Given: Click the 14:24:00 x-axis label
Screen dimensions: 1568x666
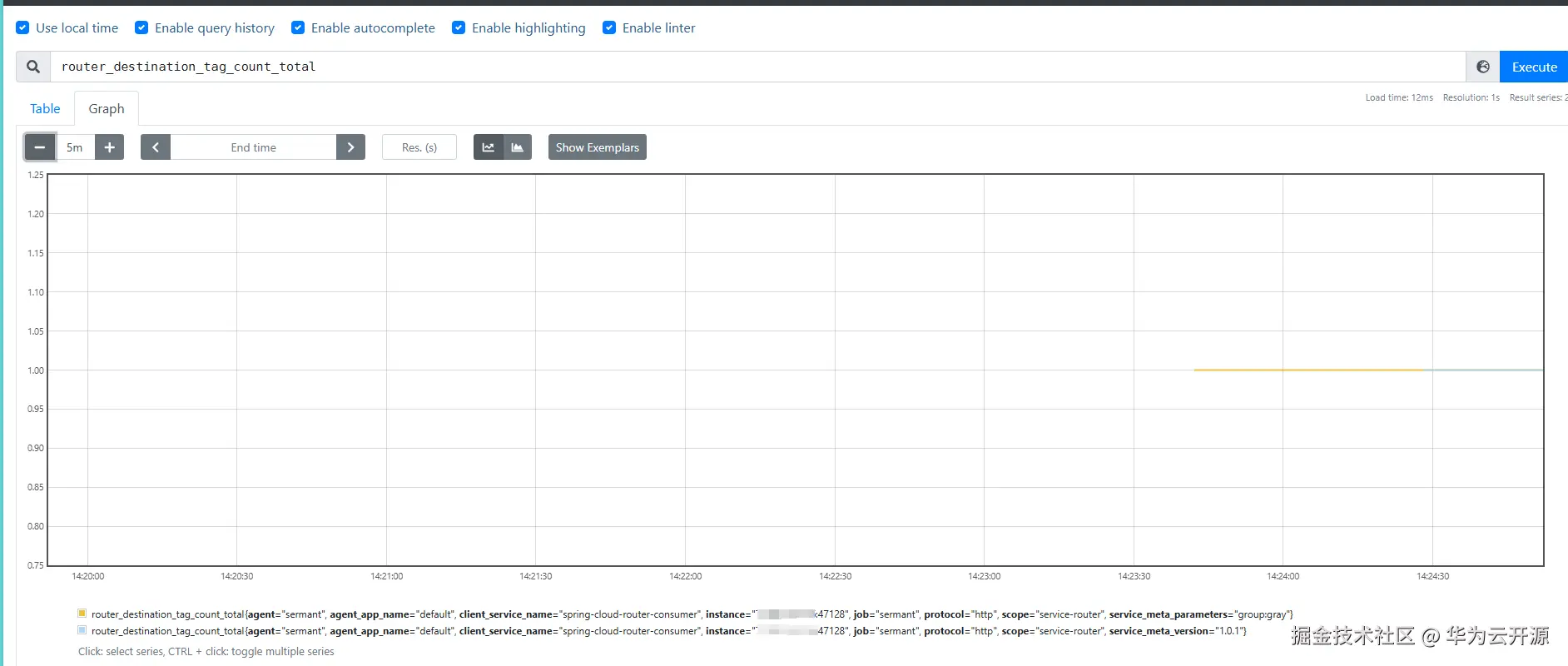Looking at the screenshot, I should pos(1283,576).
